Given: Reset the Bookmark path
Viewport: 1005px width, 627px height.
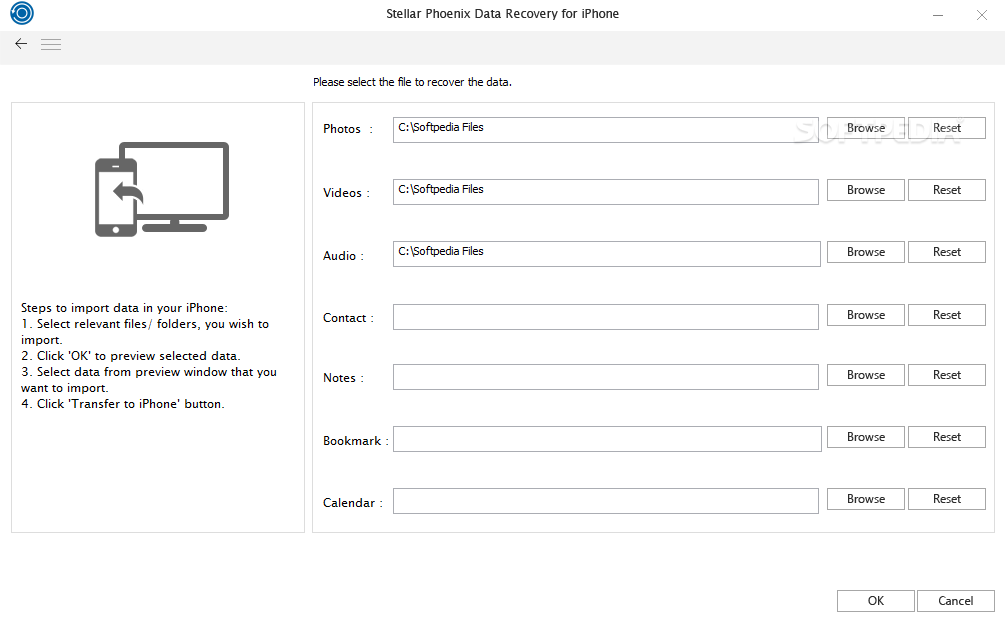Looking at the screenshot, I should (x=947, y=437).
